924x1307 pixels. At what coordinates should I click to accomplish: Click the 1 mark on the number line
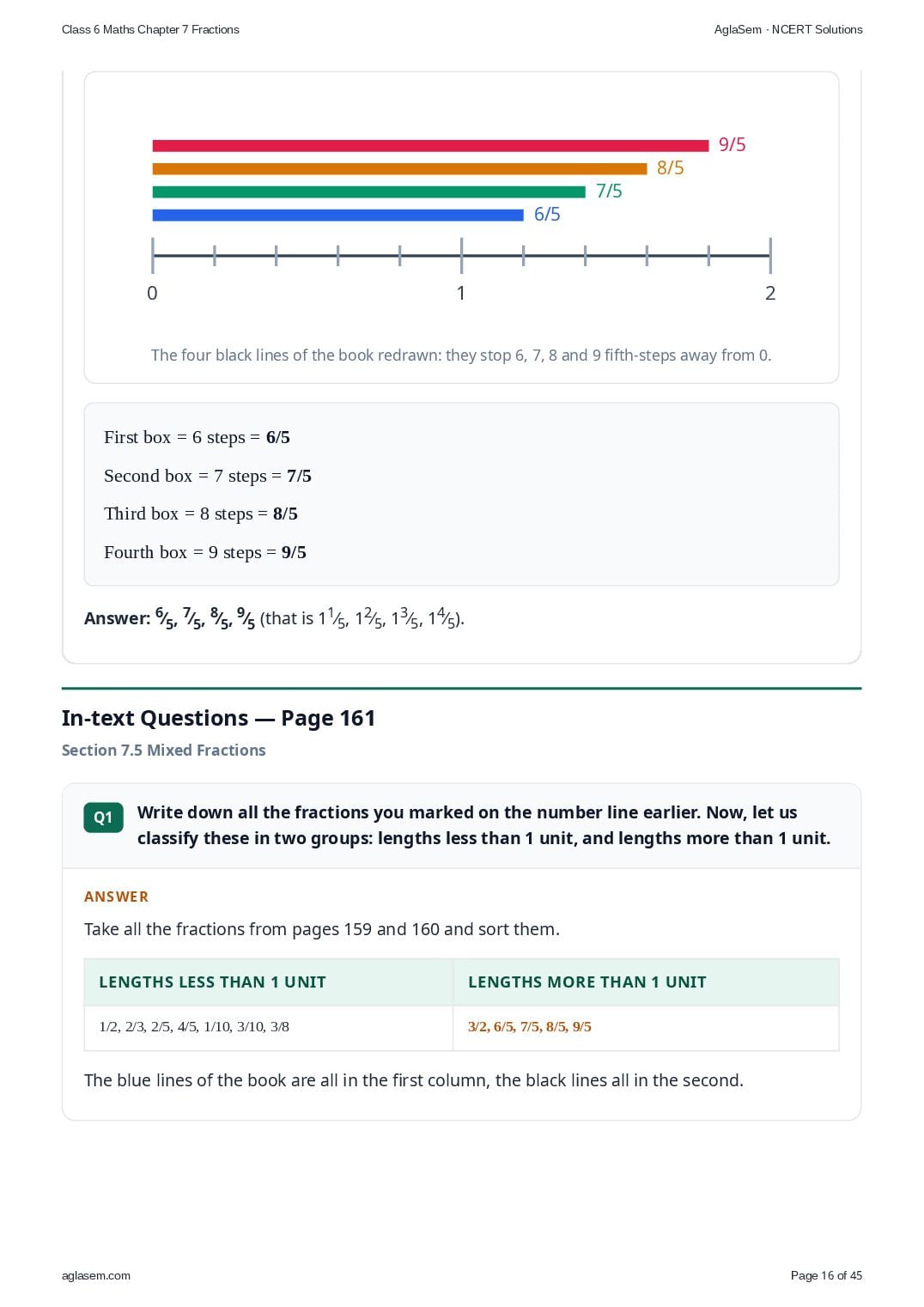(x=461, y=293)
